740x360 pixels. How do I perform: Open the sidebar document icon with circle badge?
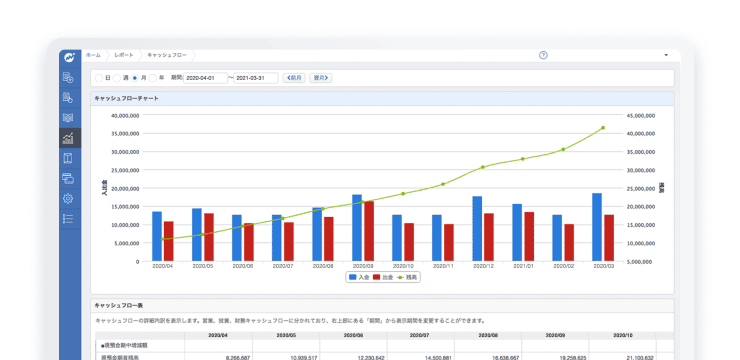point(68,98)
